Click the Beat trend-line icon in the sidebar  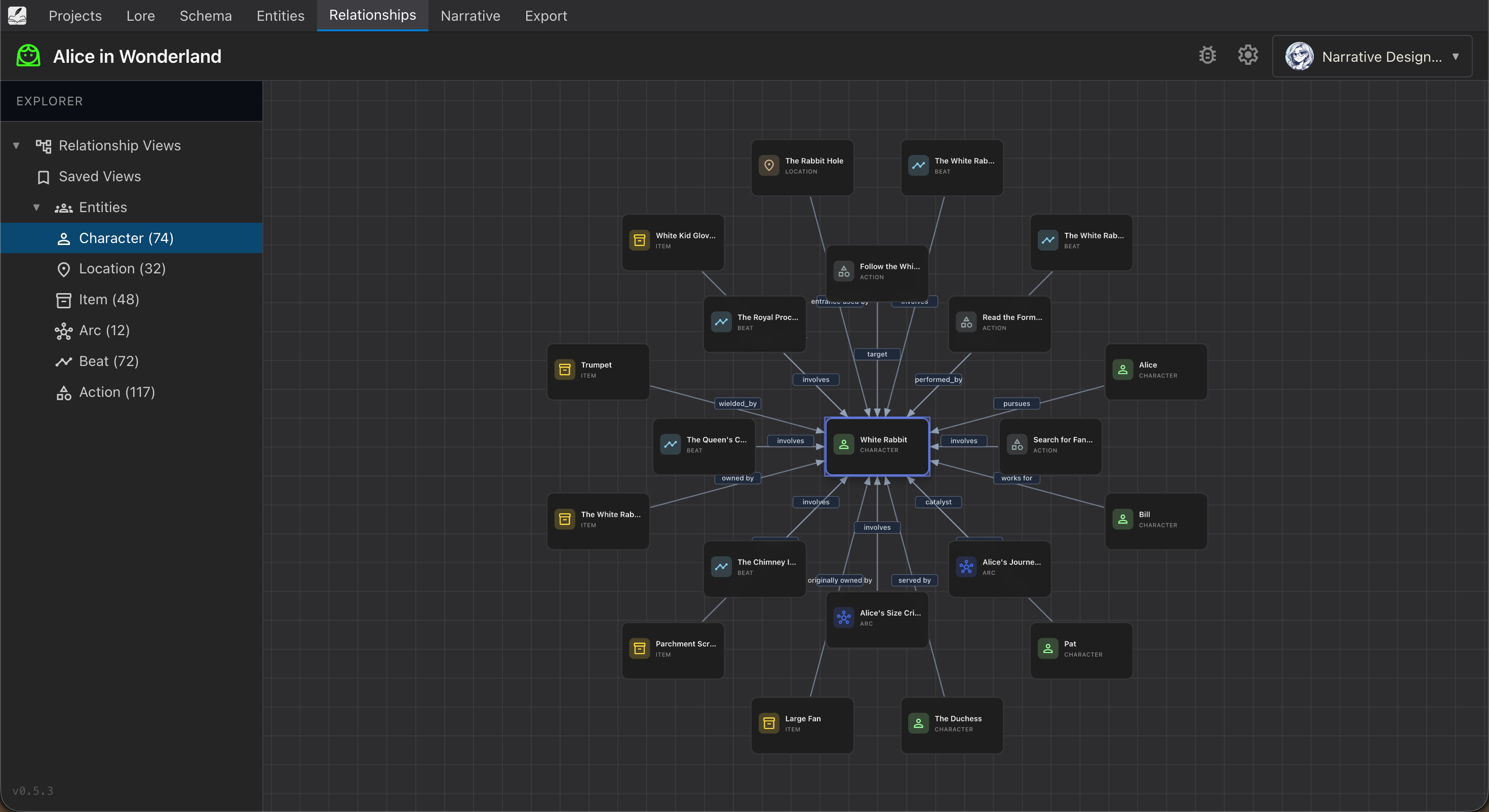click(64, 361)
